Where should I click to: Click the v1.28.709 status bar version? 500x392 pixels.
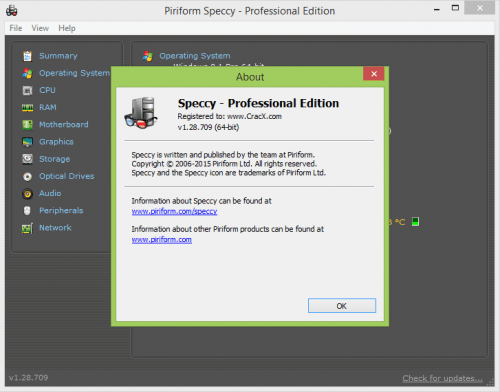point(29,378)
